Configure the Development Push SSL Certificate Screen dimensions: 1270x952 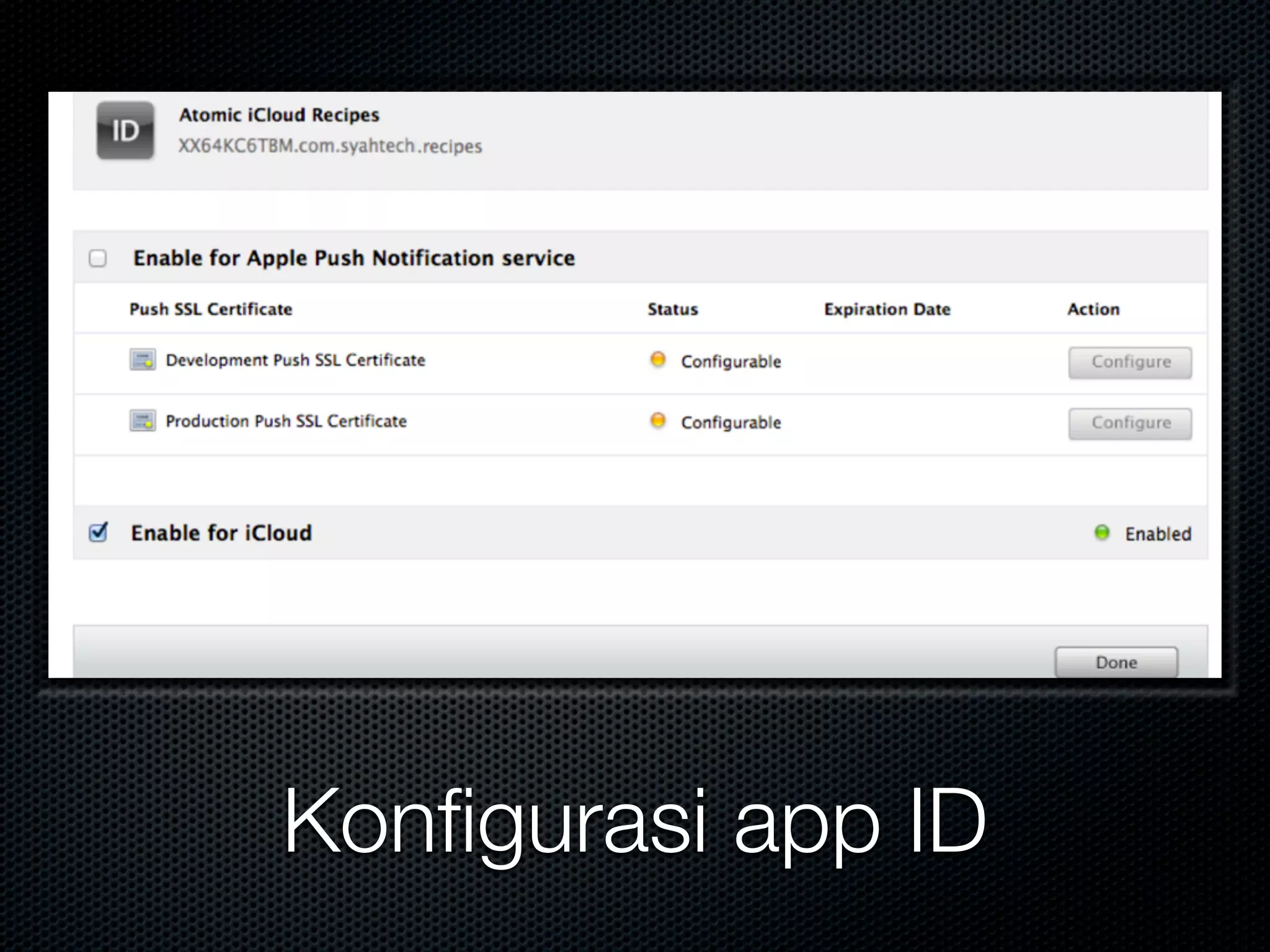pyautogui.click(x=1130, y=362)
